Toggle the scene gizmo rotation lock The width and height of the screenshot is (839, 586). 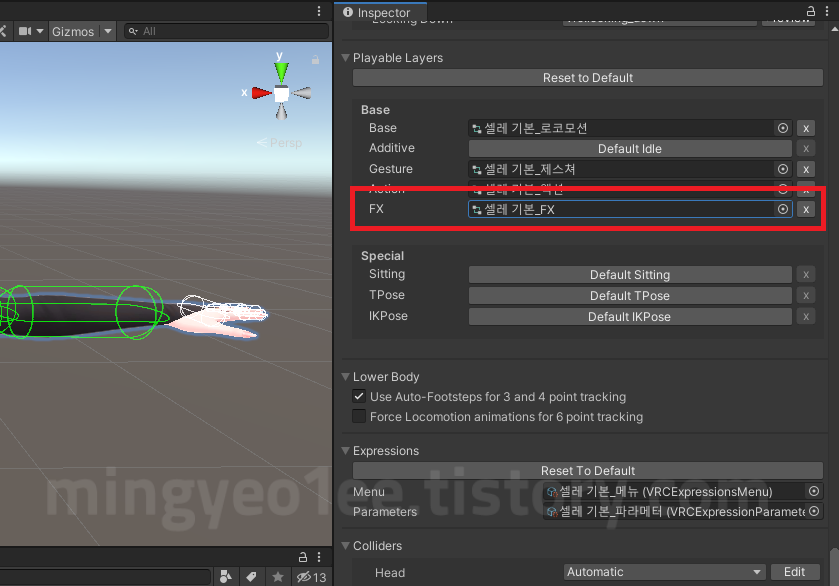point(316,60)
